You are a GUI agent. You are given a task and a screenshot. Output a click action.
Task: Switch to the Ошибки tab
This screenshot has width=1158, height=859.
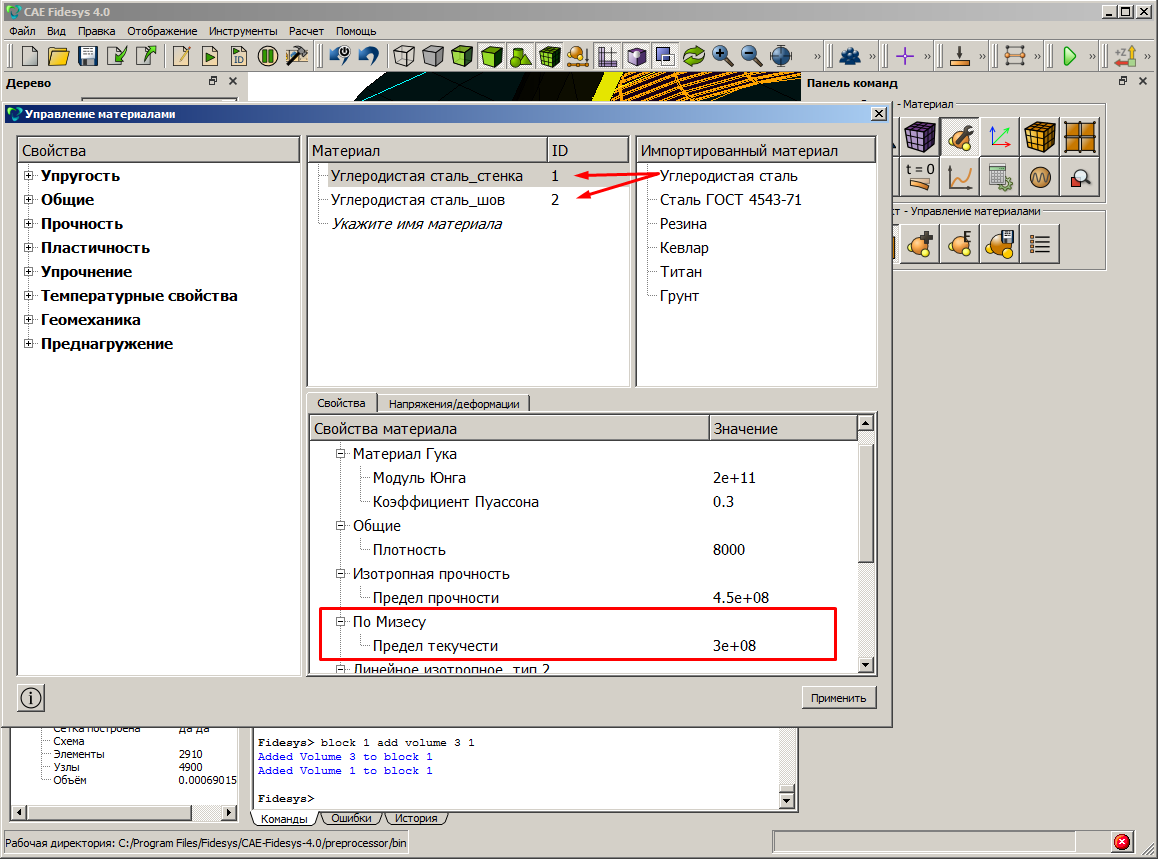tap(351, 818)
